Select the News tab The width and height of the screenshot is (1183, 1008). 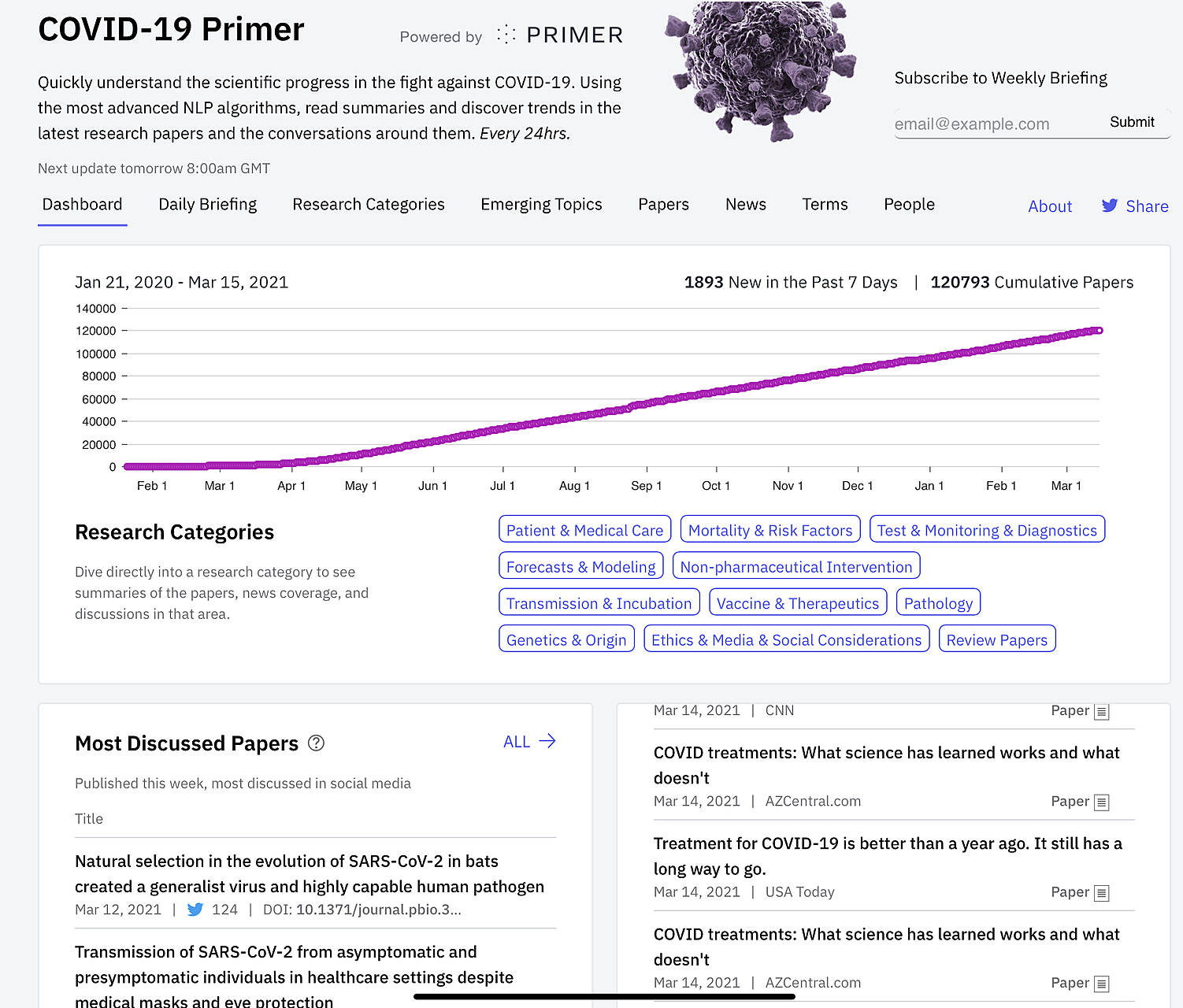[x=746, y=205]
